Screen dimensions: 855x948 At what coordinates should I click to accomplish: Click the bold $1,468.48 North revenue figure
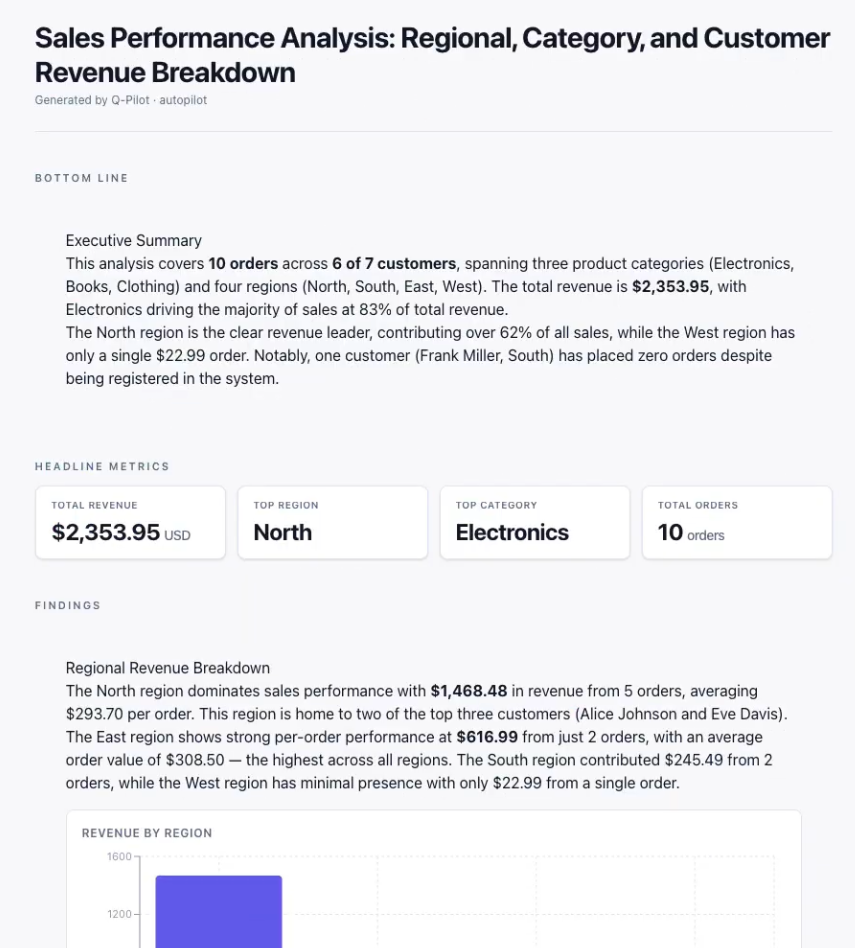tap(469, 691)
